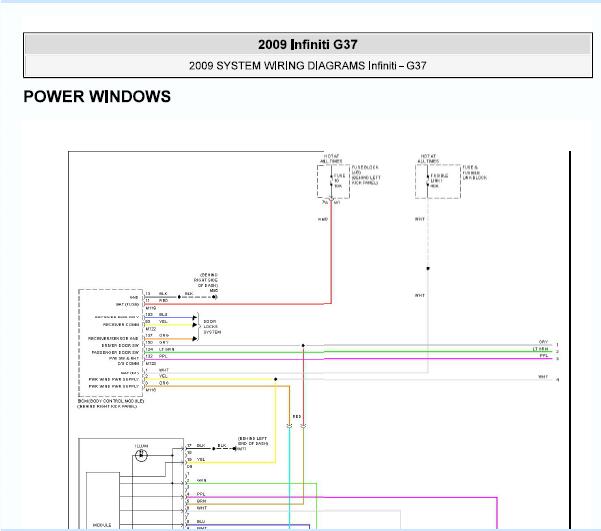Screen dimensions: 601x531
Task: Click the "YEL" label at module pin 19
Action: 201,459
